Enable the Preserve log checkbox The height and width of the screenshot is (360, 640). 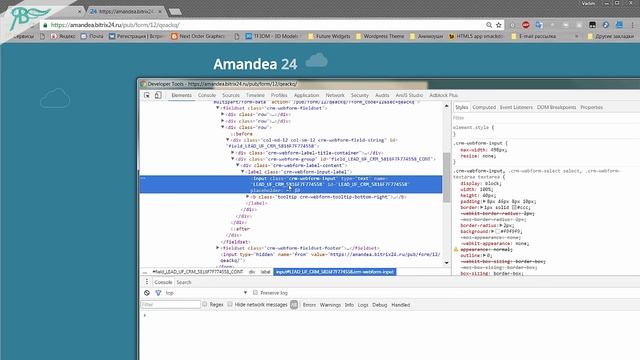pyautogui.click(x=256, y=293)
